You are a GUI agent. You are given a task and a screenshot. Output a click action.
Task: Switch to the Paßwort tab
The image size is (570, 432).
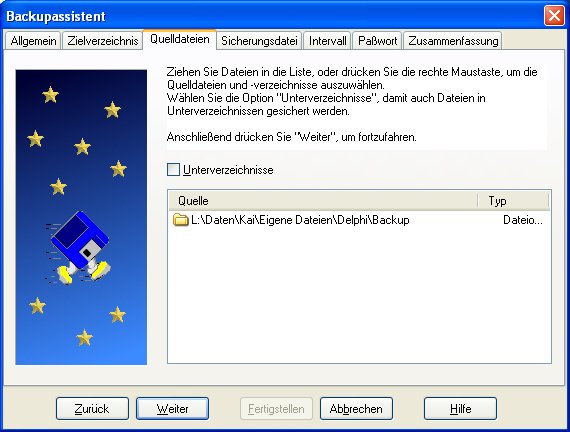377,41
